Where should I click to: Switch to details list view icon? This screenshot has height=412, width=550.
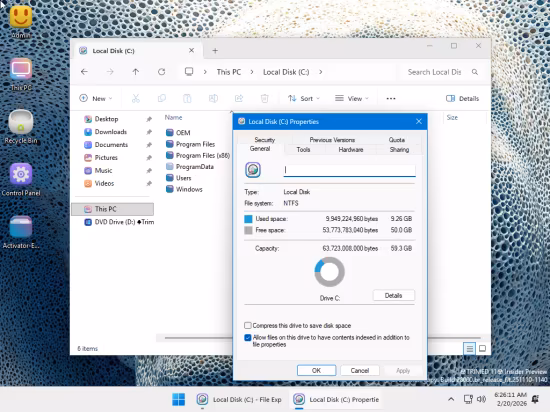[469, 349]
